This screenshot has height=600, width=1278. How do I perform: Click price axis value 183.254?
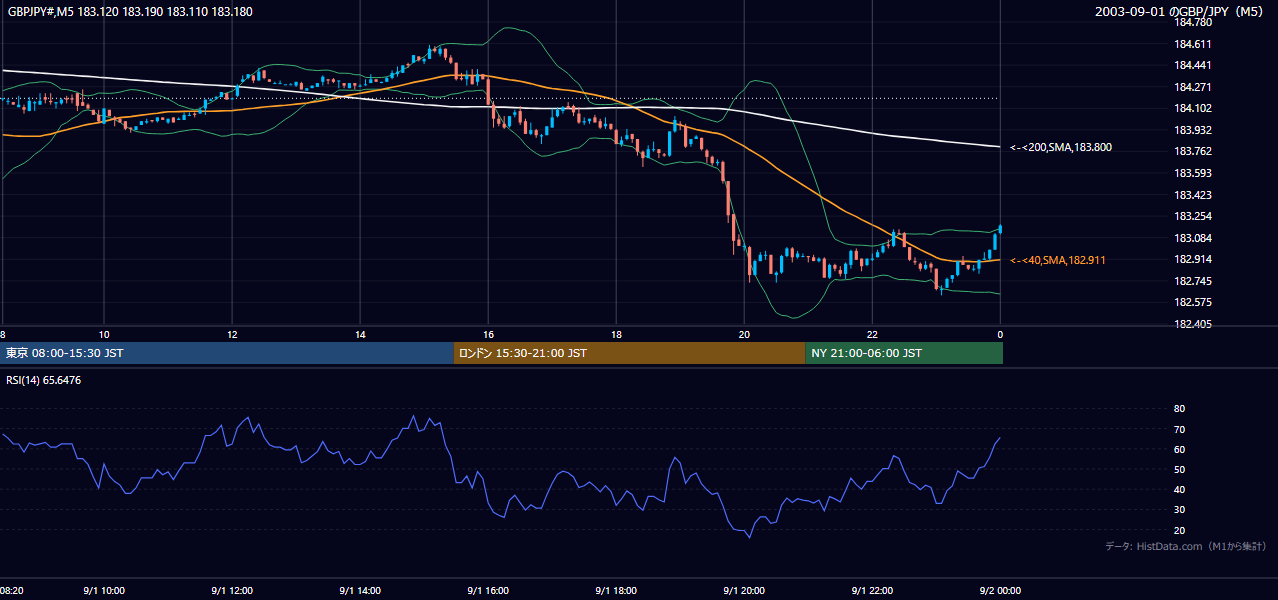click(x=1192, y=217)
